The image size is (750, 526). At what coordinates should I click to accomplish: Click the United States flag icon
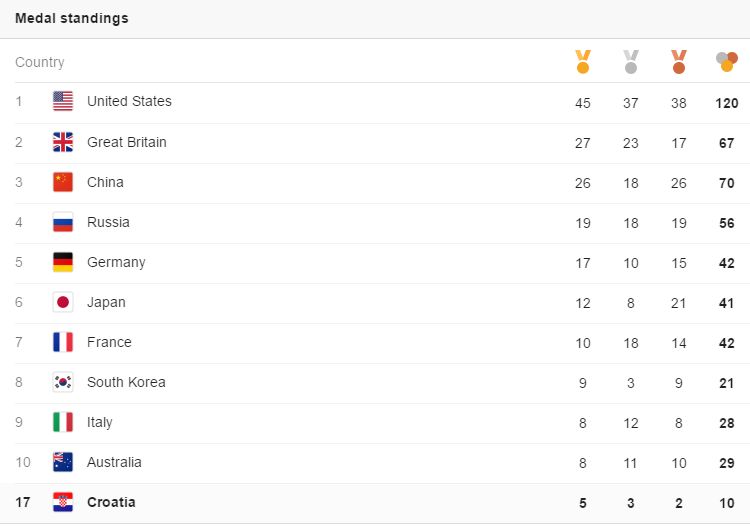tap(63, 101)
